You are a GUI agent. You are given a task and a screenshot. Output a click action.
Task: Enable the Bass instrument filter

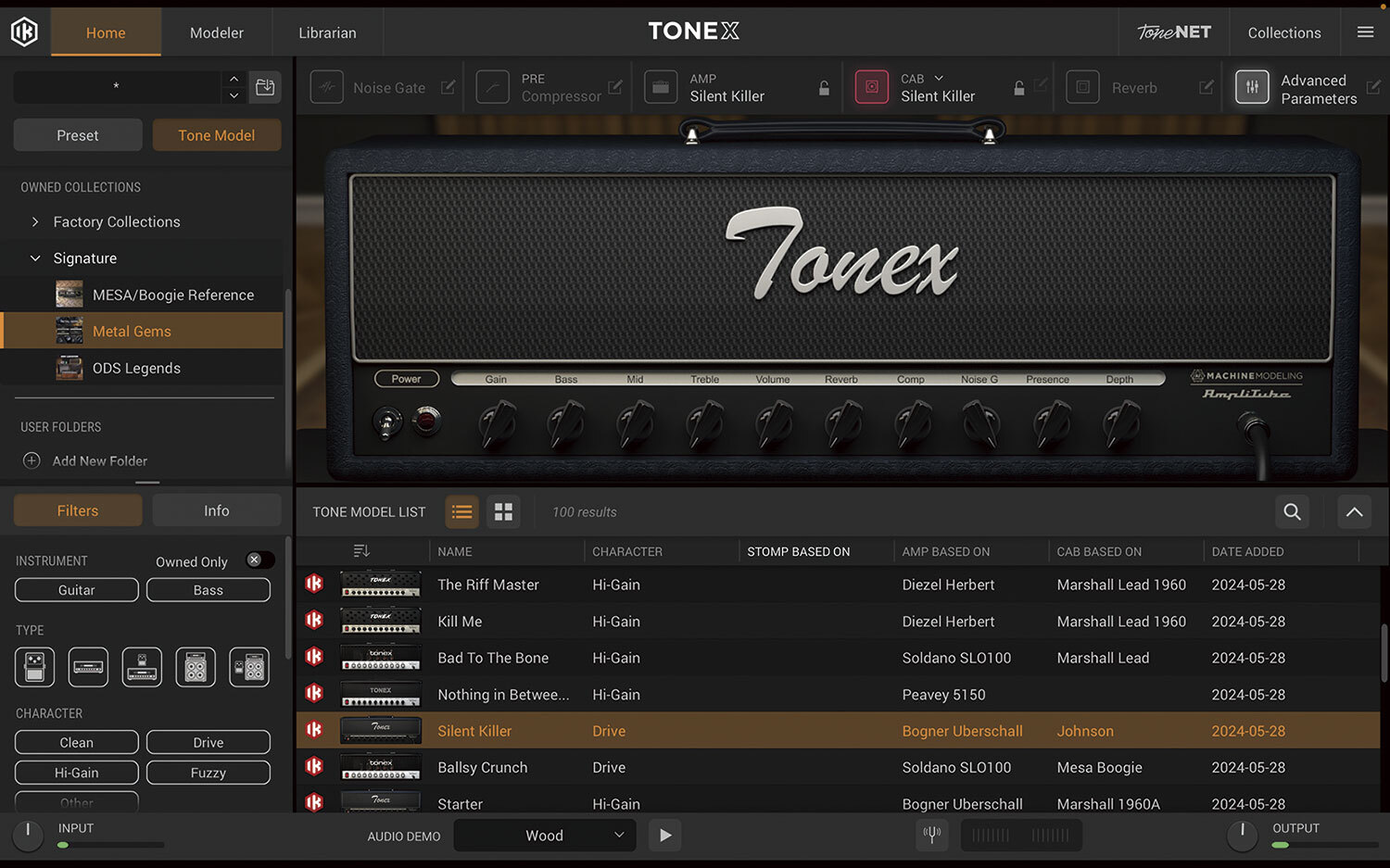[x=208, y=590]
